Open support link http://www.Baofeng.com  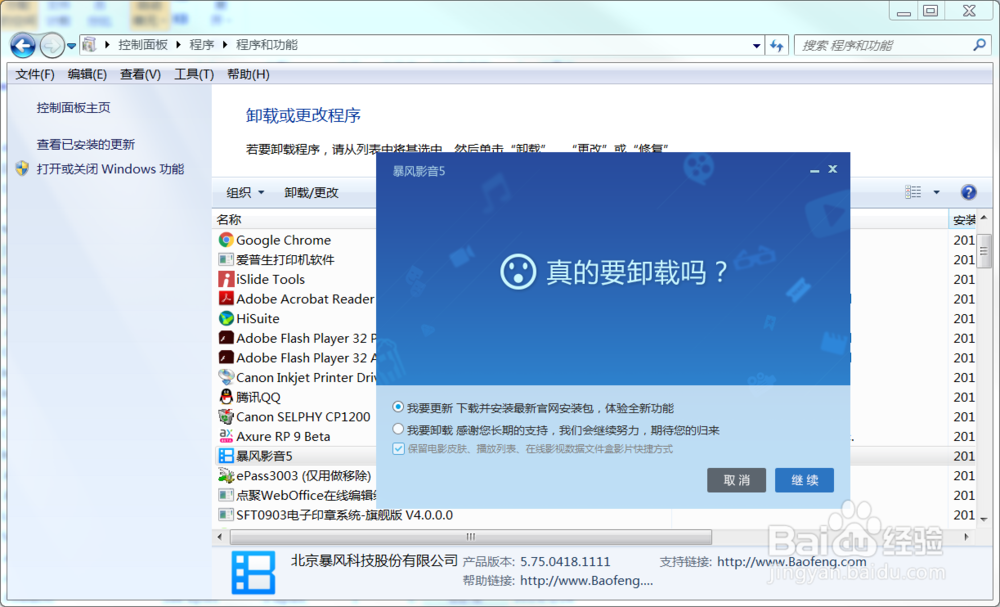[791, 562]
